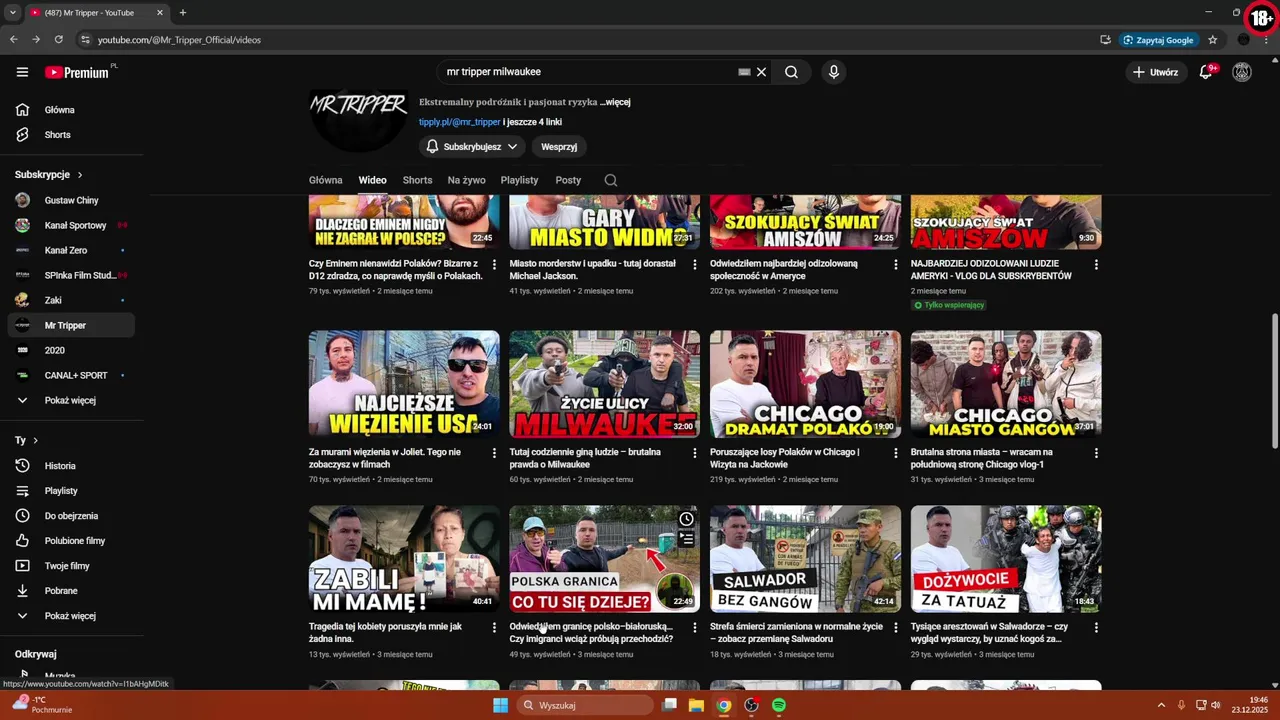
Task: Open Salvador Bez Gangów video thumbnail
Action: (x=805, y=559)
